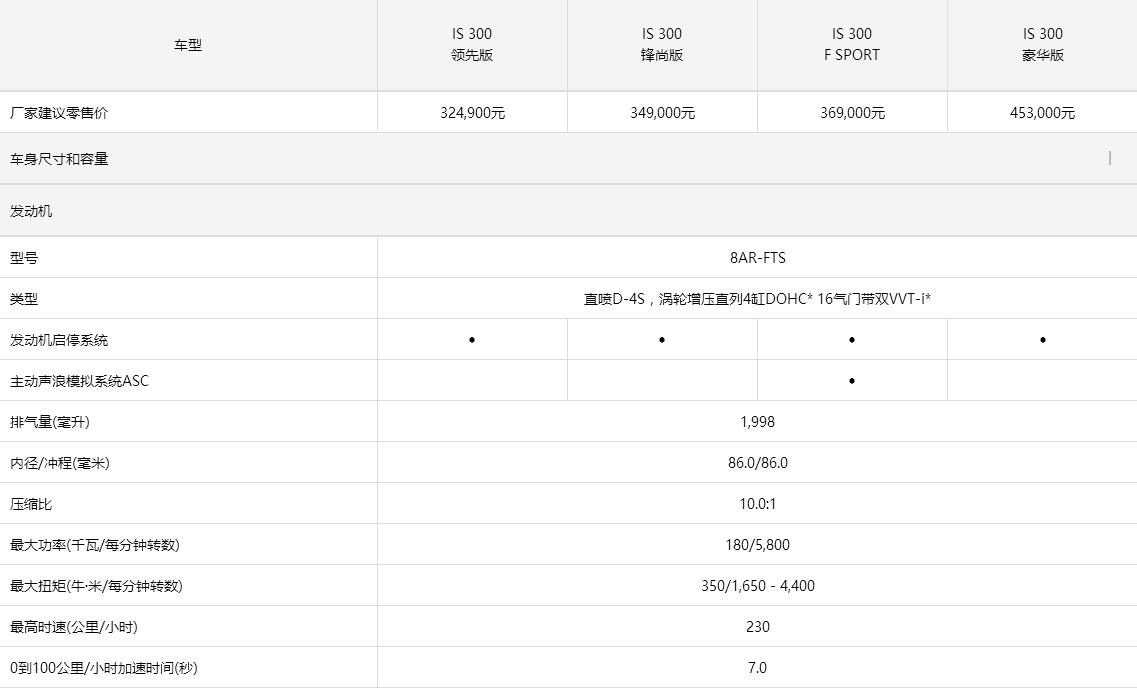Viewport: 1137px width, 688px height.
Task: Click the 发动机启停系统 dot under 领先版
Action: (472, 339)
